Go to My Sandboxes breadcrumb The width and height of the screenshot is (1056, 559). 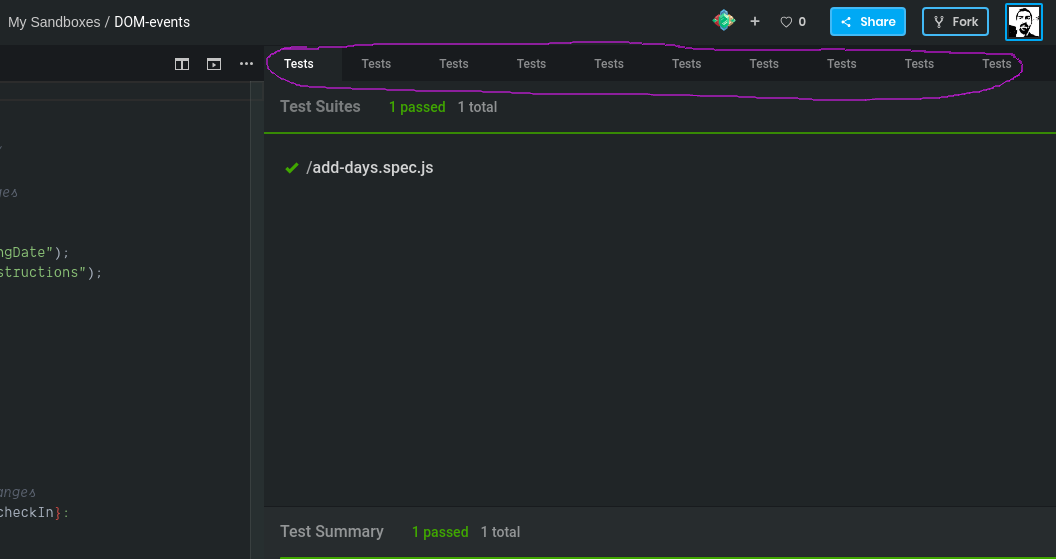click(x=54, y=22)
